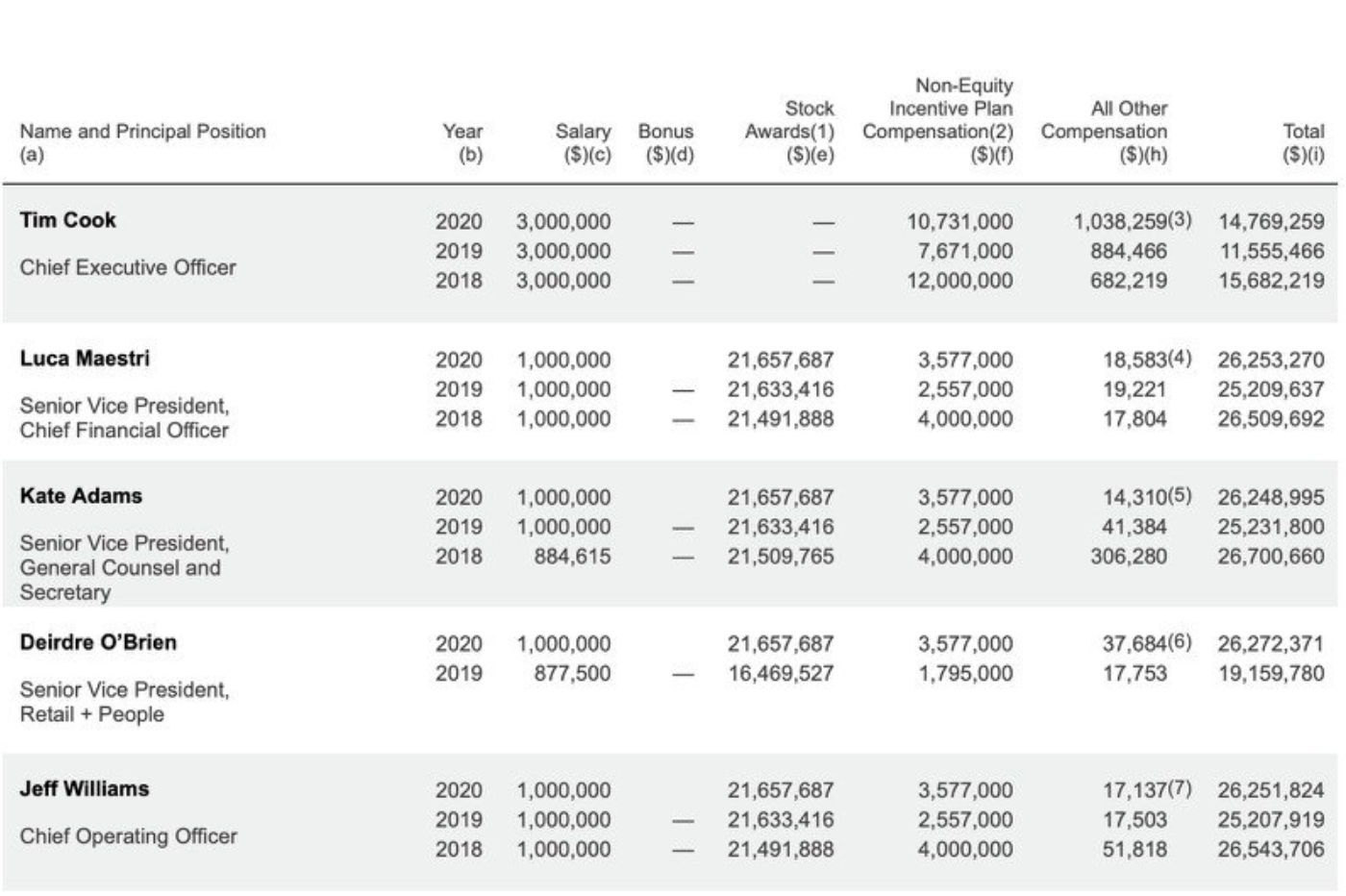Click Deirdre O'Brien's 2019 salary 877,500
This screenshot has width=1346, height=896.
coord(573,674)
